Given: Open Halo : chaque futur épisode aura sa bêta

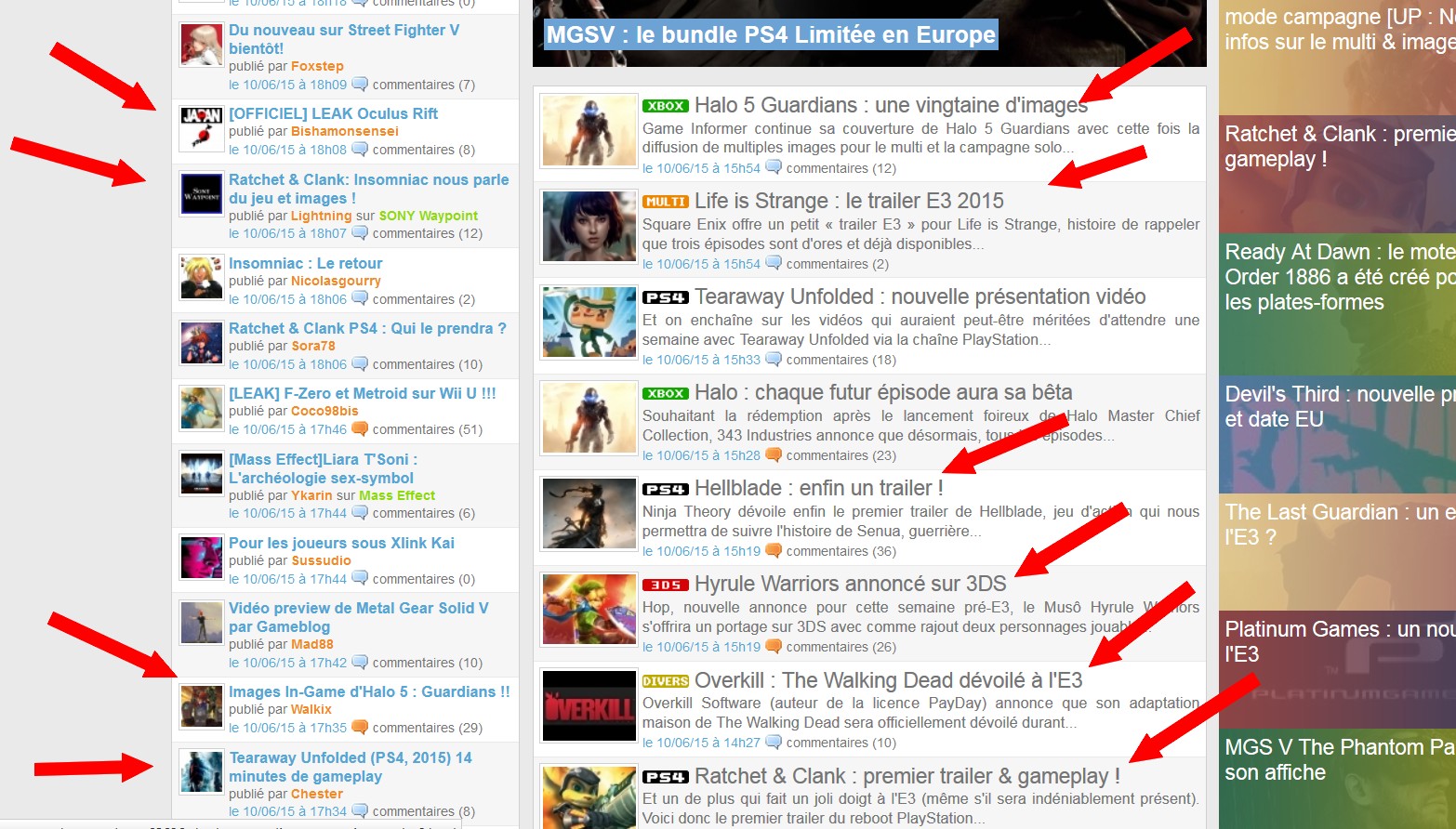Looking at the screenshot, I should coord(883,392).
